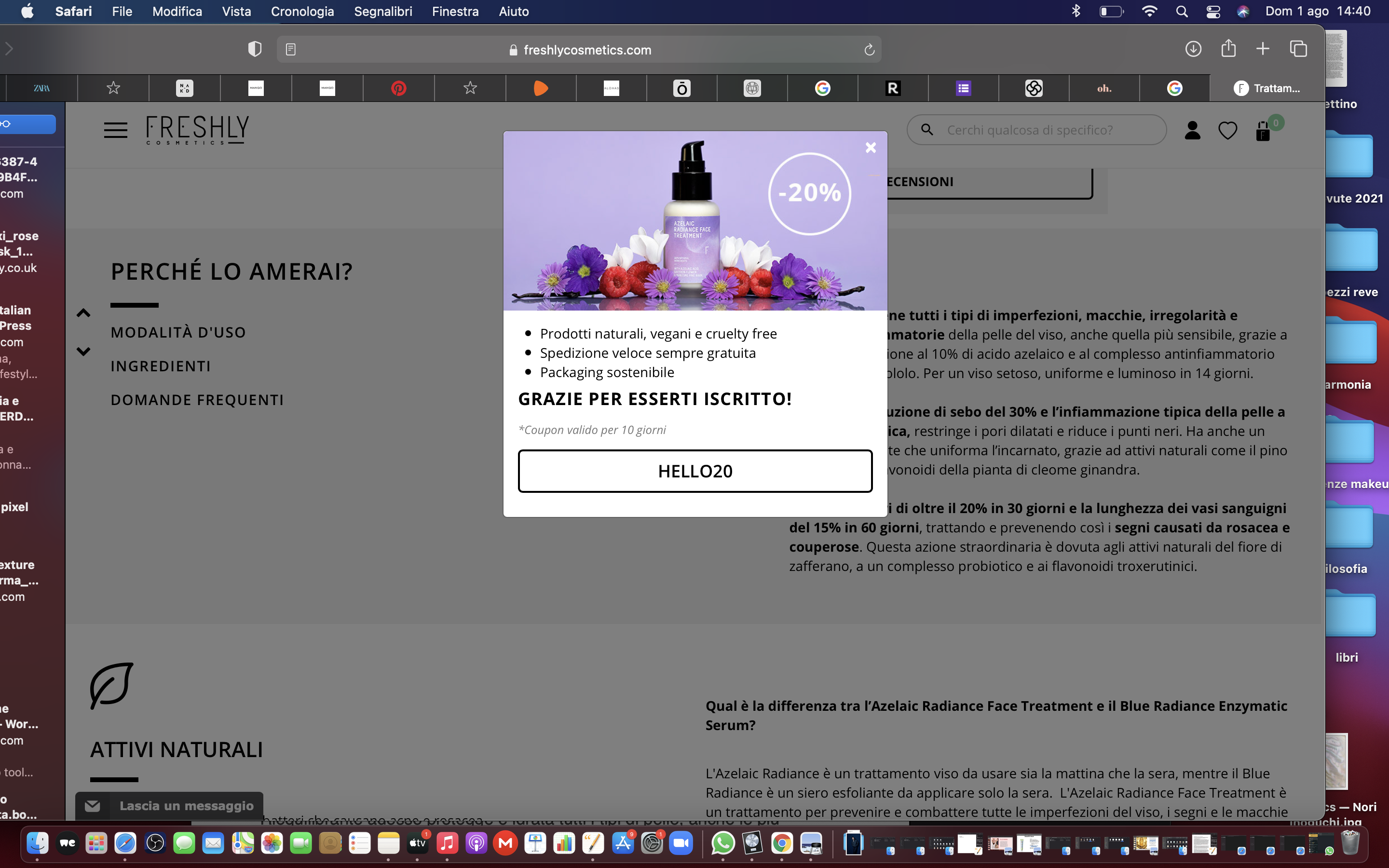Open Zoom from the Dock
This screenshot has height=868, width=1389.
click(x=681, y=843)
